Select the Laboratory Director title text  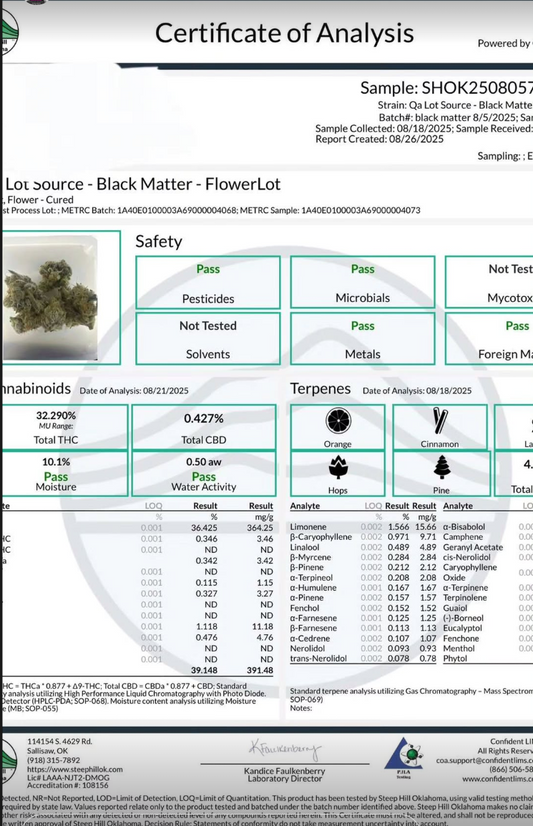(284, 779)
